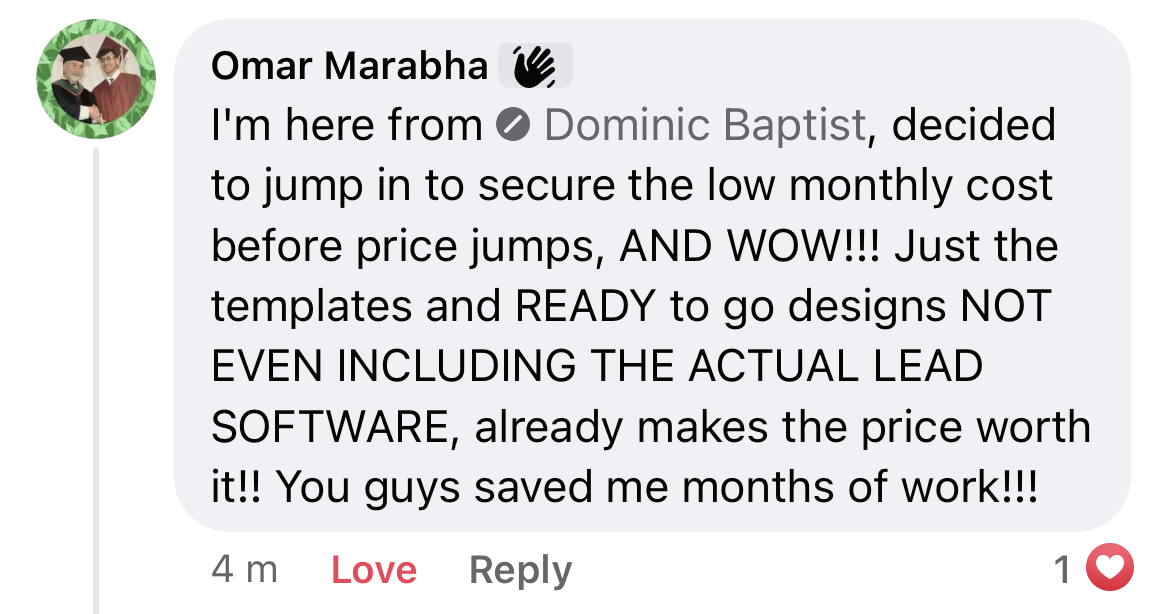1170x614 pixels.
Task: Open the Omar Marabha commenter name
Action: [349, 66]
